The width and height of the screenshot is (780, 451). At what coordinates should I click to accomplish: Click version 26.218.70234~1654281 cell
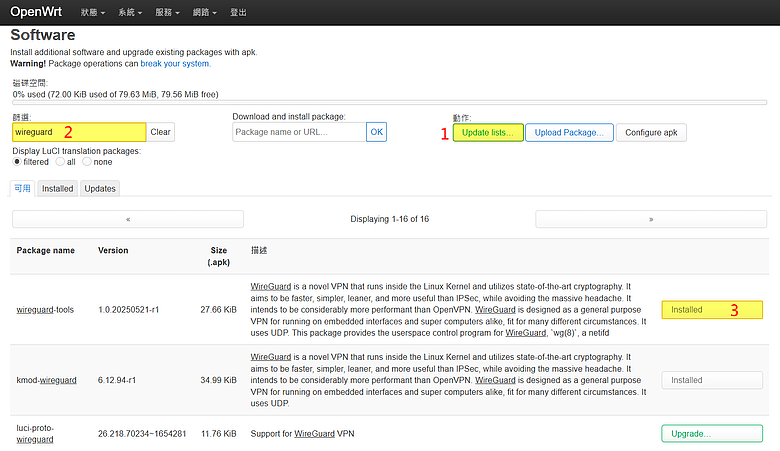tap(142, 434)
